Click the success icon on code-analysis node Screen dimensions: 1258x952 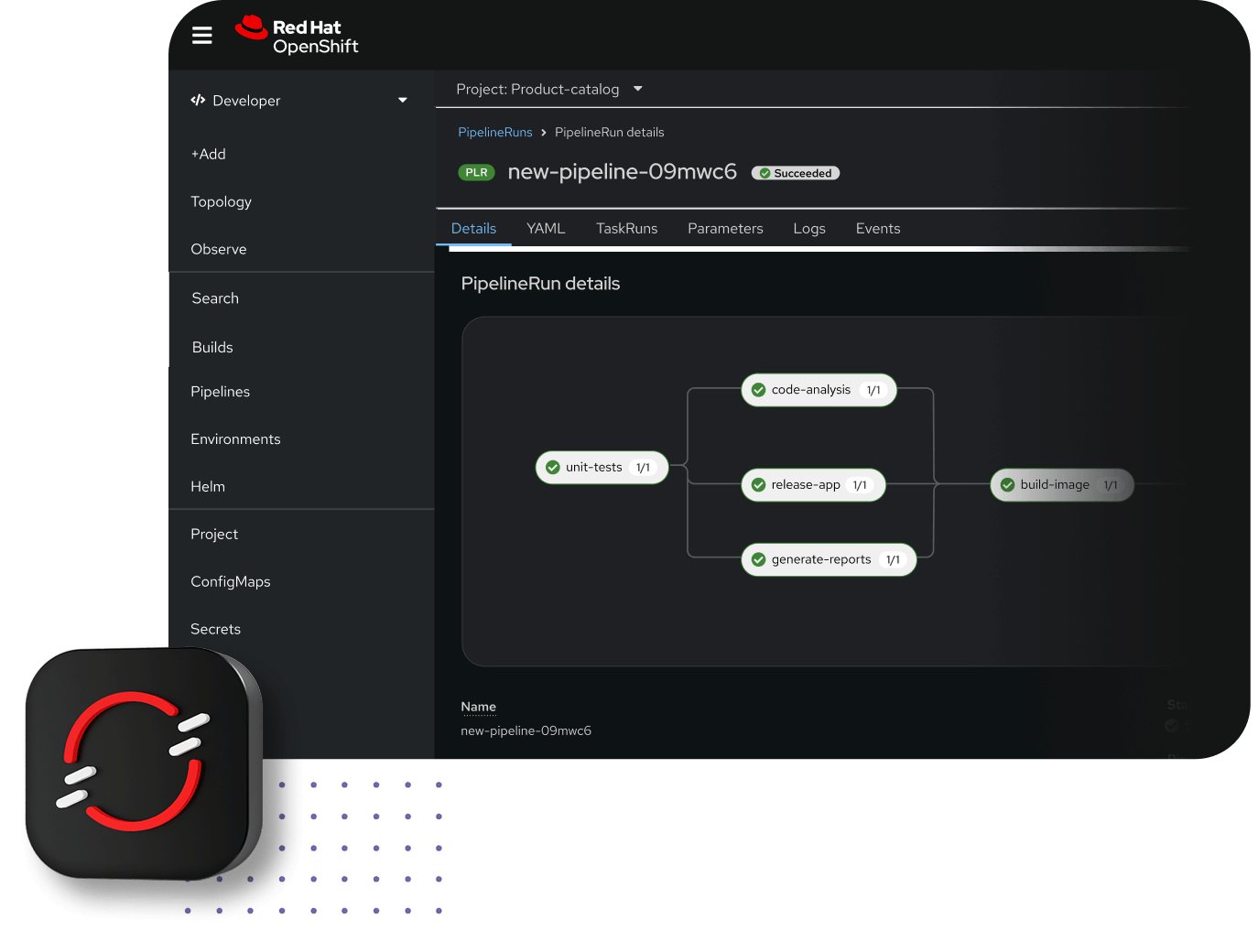[759, 389]
